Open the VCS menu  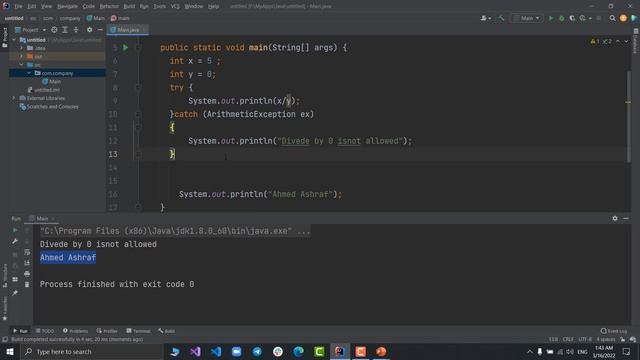point(175,7)
